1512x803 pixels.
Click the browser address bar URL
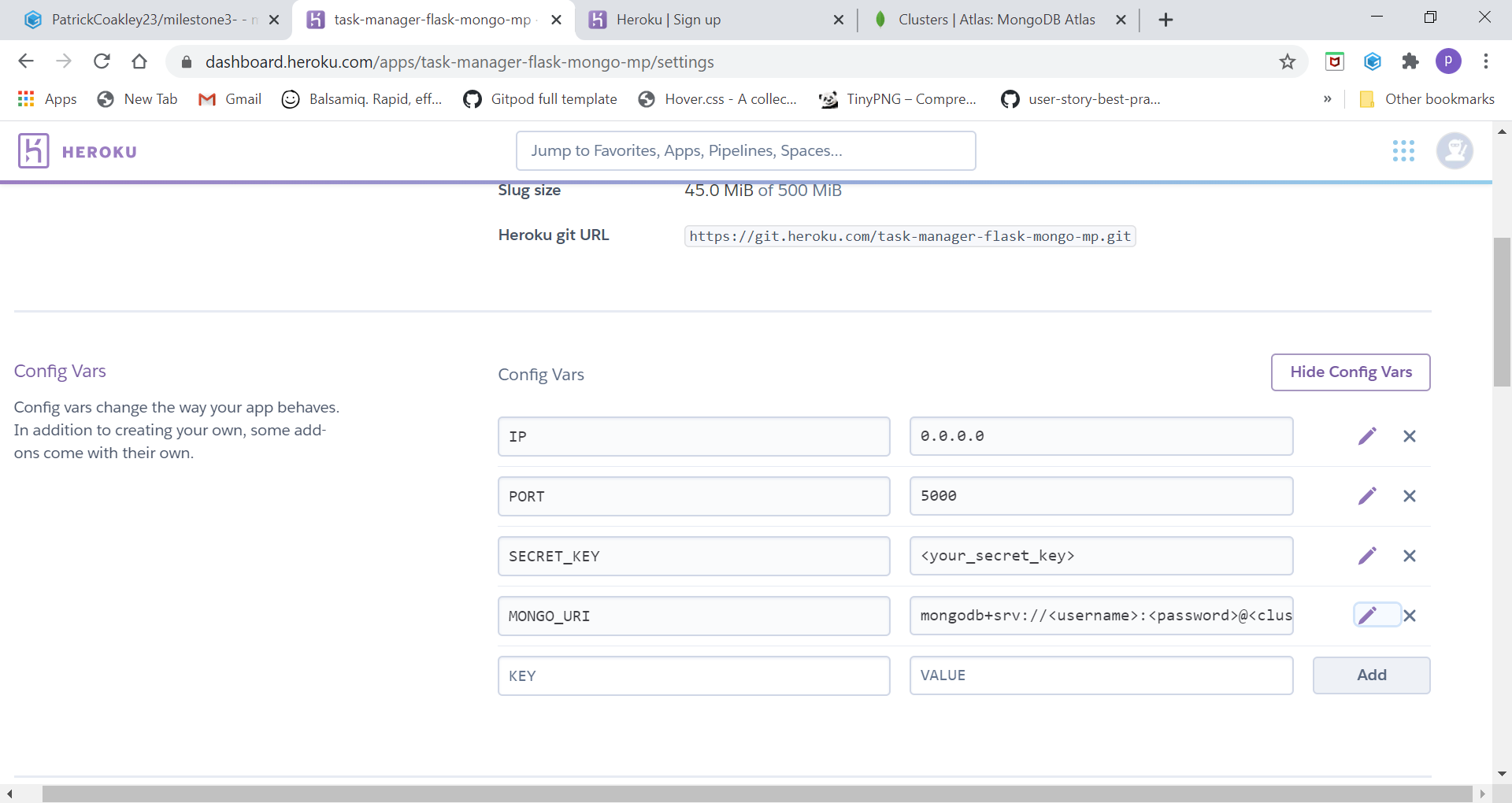tap(460, 62)
